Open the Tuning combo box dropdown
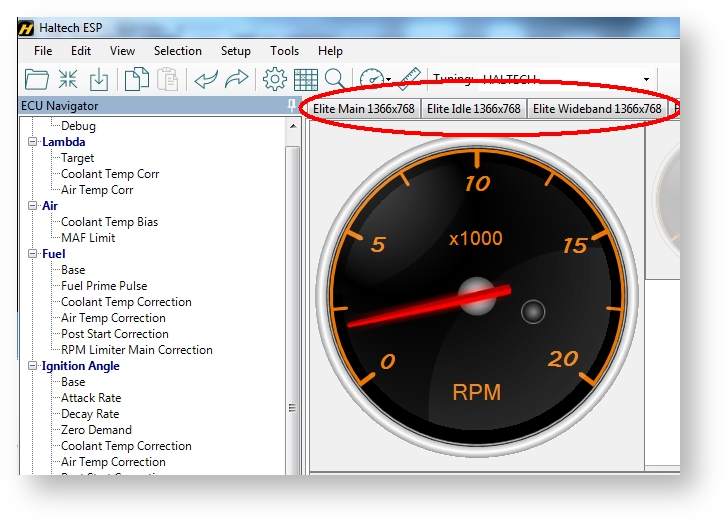Screen dimensions: 728x523 tap(646, 79)
